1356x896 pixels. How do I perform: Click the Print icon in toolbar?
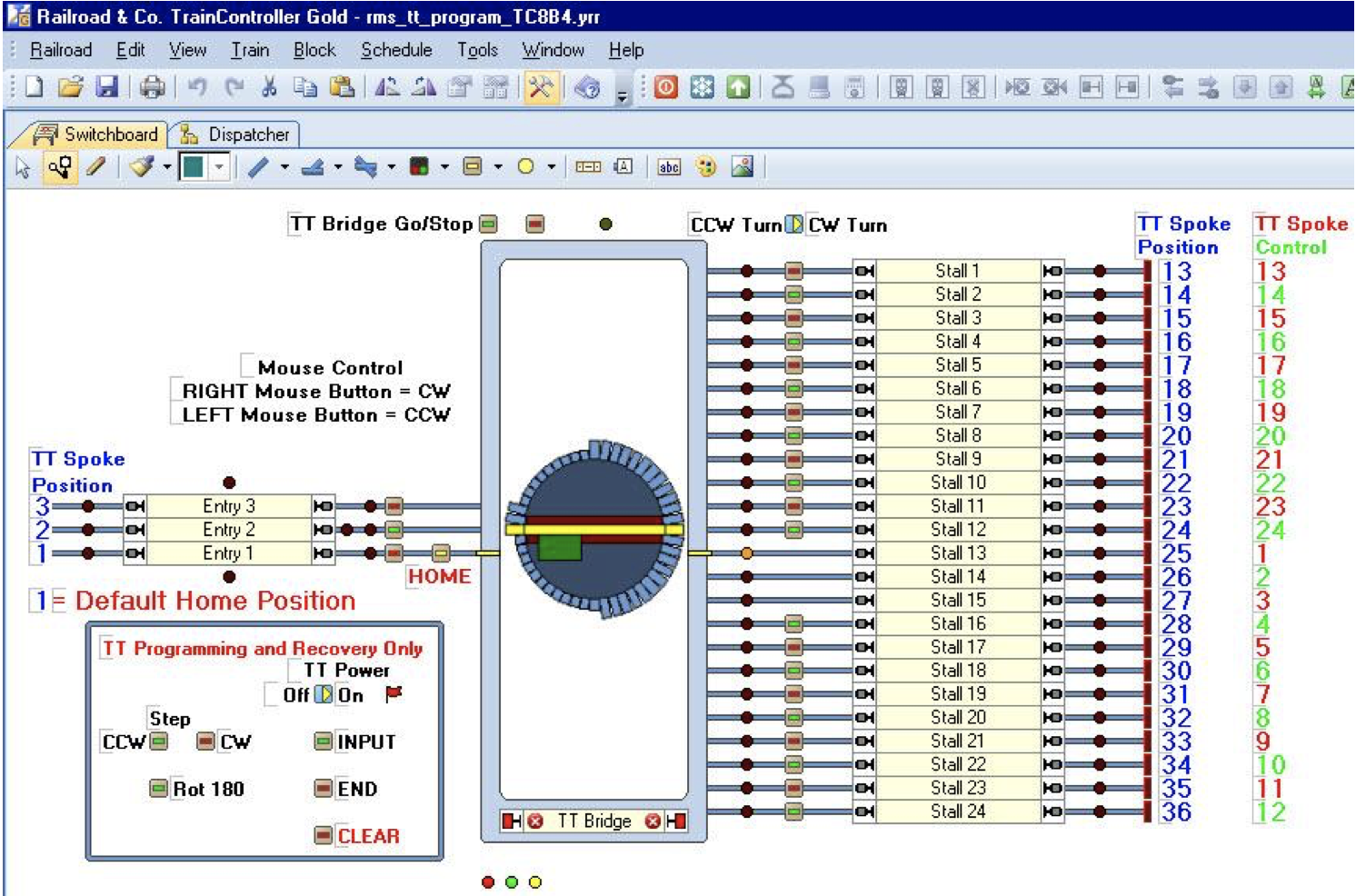(152, 87)
